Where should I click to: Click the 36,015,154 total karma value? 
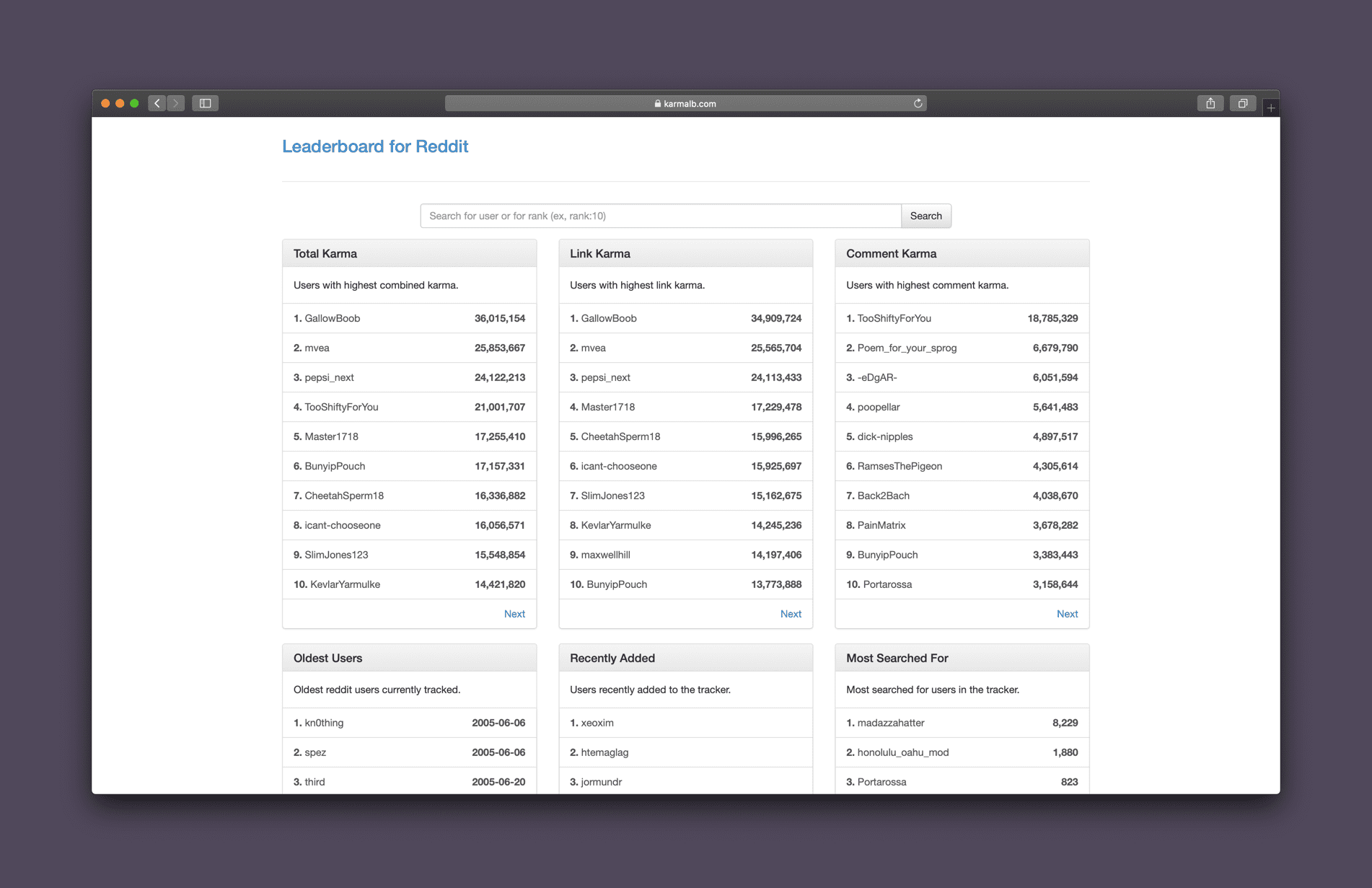point(500,318)
